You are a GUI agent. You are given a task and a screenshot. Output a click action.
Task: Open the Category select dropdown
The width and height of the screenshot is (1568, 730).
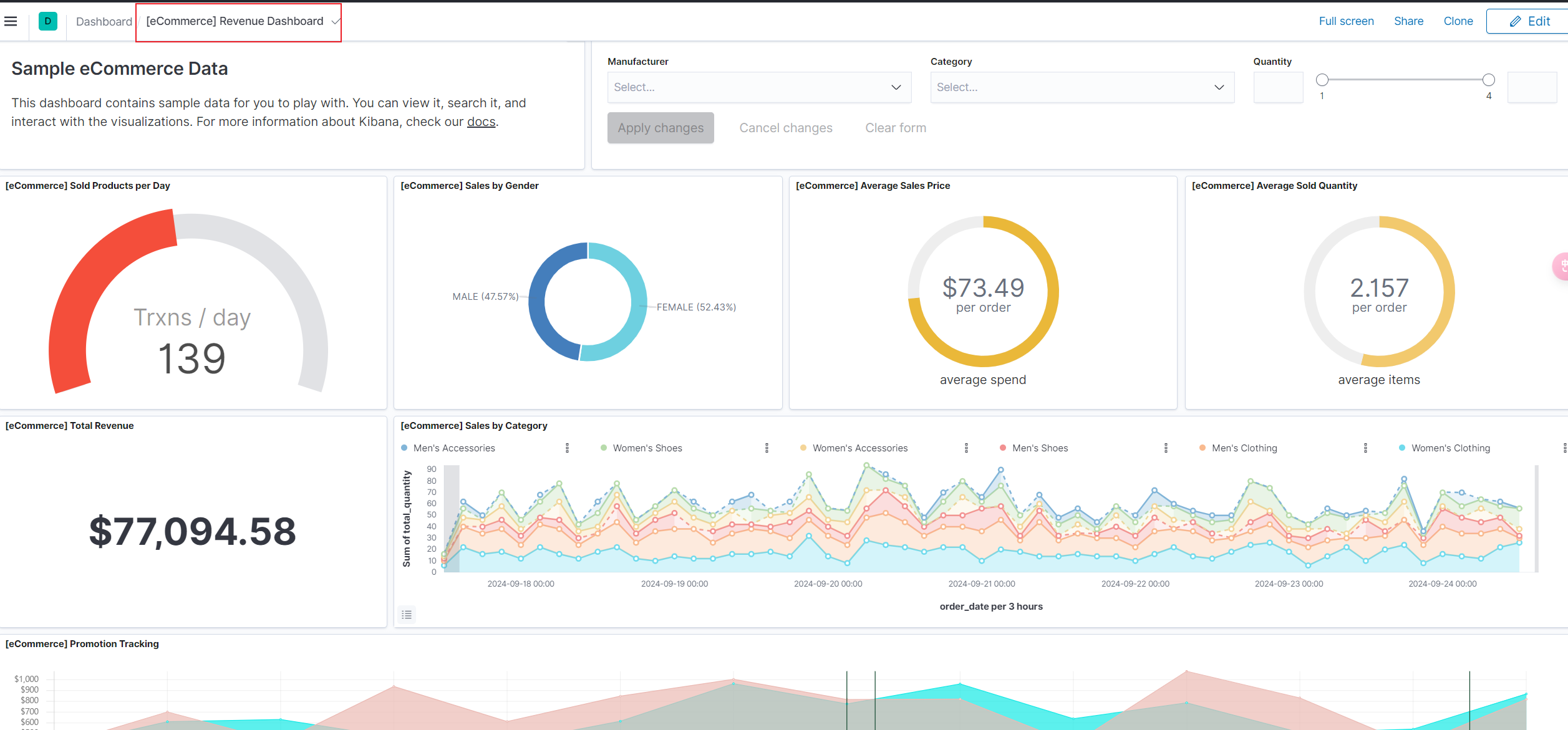click(1082, 87)
